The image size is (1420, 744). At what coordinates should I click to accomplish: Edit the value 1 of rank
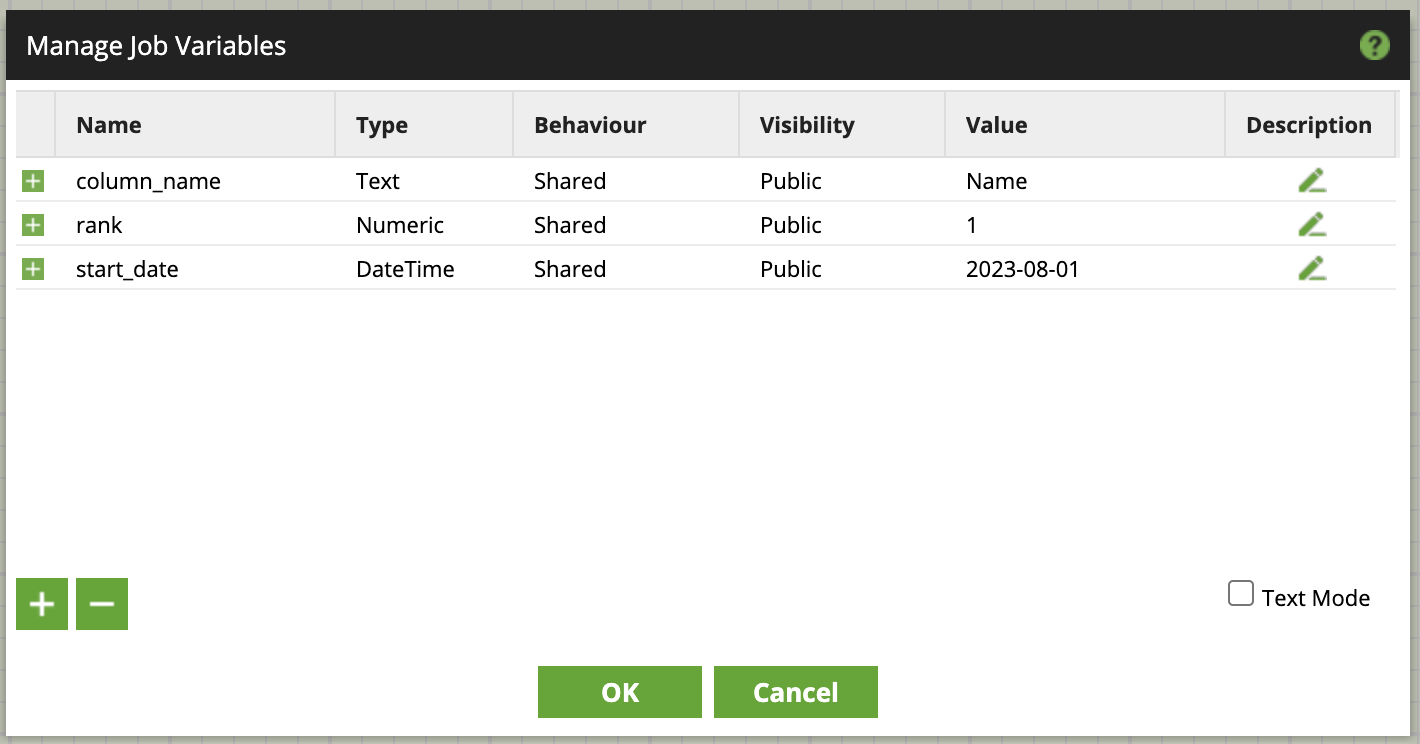click(x=1085, y=225)
